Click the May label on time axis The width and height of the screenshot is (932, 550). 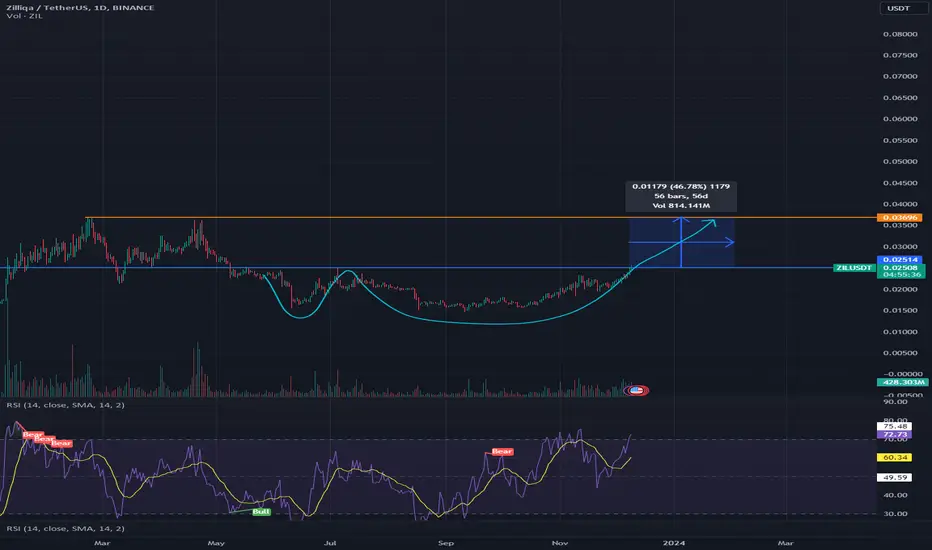pos(216,543)
